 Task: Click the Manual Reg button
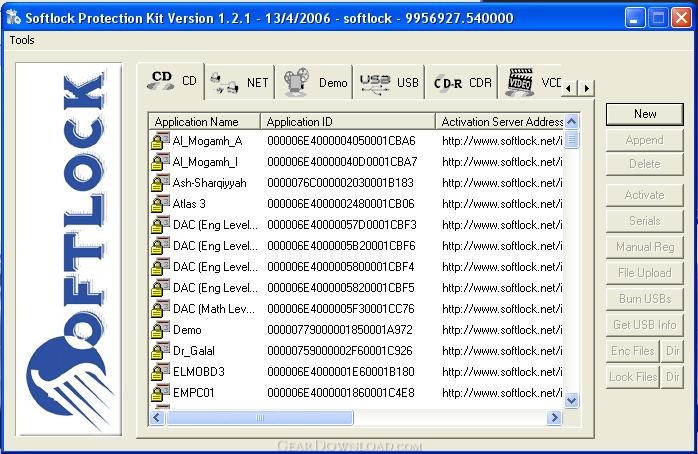(645, 247)
